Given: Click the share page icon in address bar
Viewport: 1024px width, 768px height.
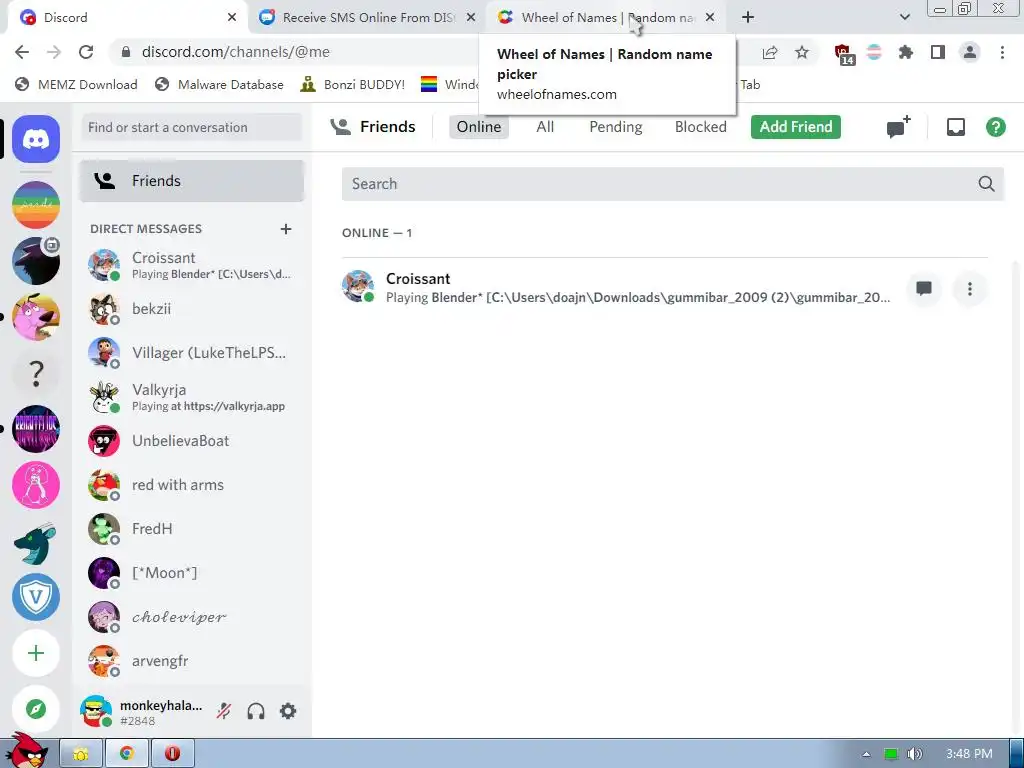Looking at the screenshot, I should tap(770, 52).
